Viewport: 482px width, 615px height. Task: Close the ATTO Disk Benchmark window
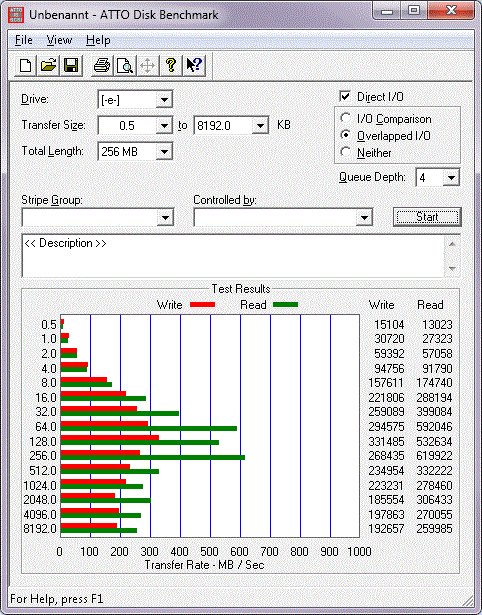[451, 11]
